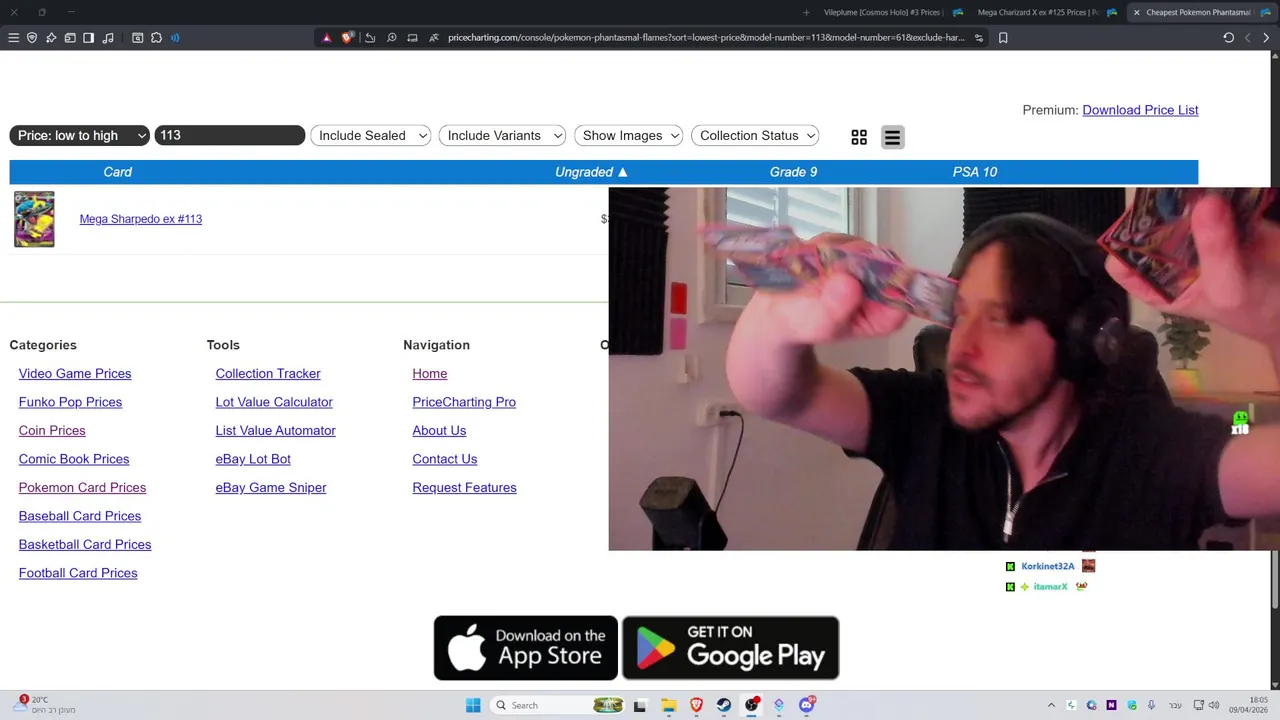The width and height of the screenshot is (1280, 720).
Task: Click the microphone tray icon
Action: point(1151,705)
